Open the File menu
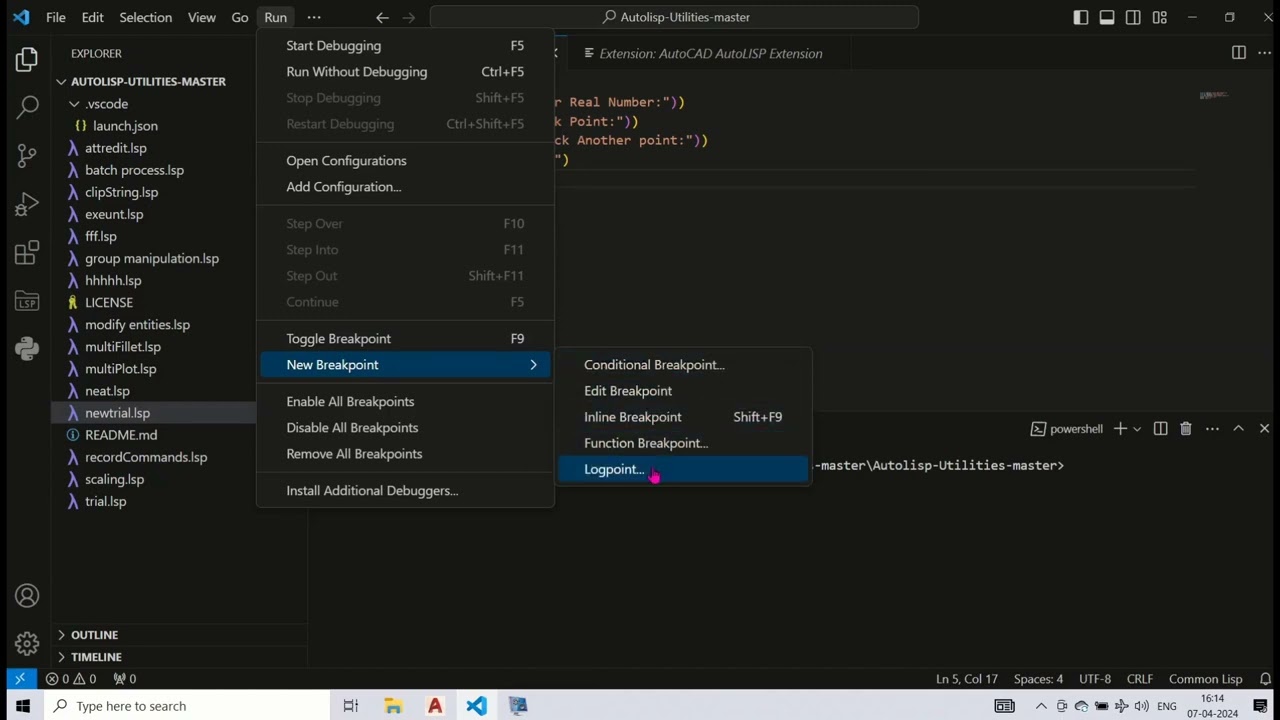This screenshot has height=720, width=1280. coord(56,17)
